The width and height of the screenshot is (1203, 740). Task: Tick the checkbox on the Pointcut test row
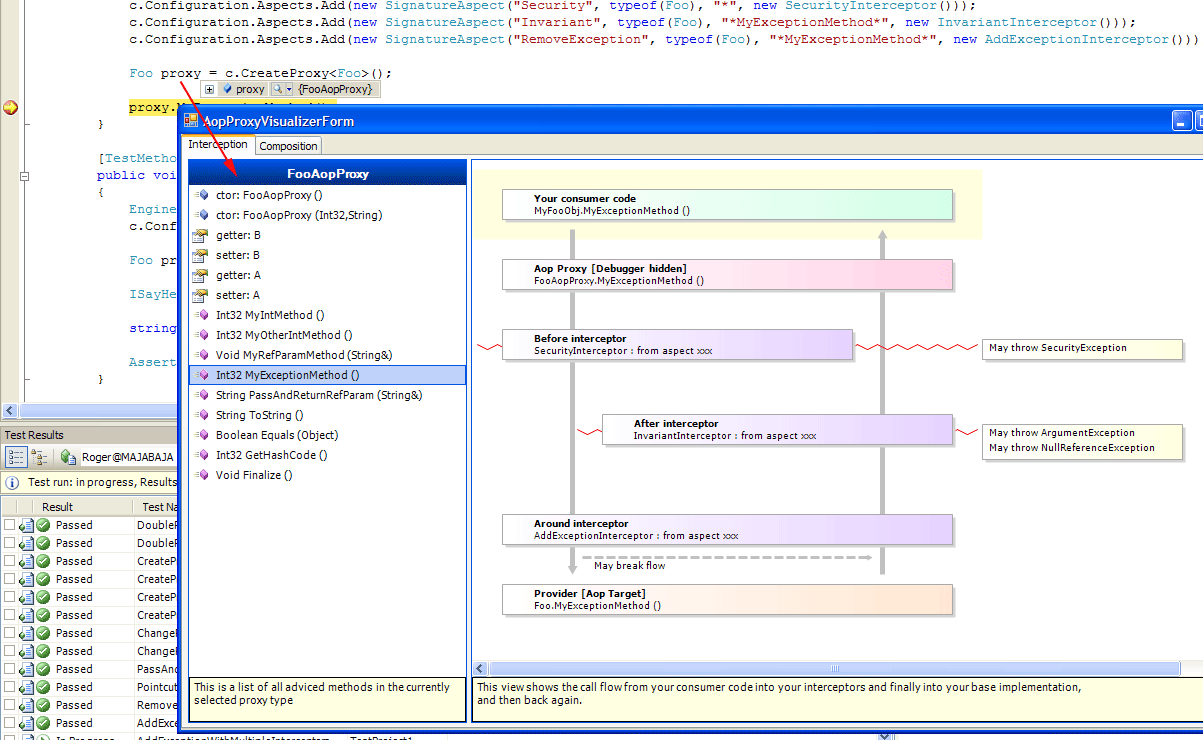[9, 687]
